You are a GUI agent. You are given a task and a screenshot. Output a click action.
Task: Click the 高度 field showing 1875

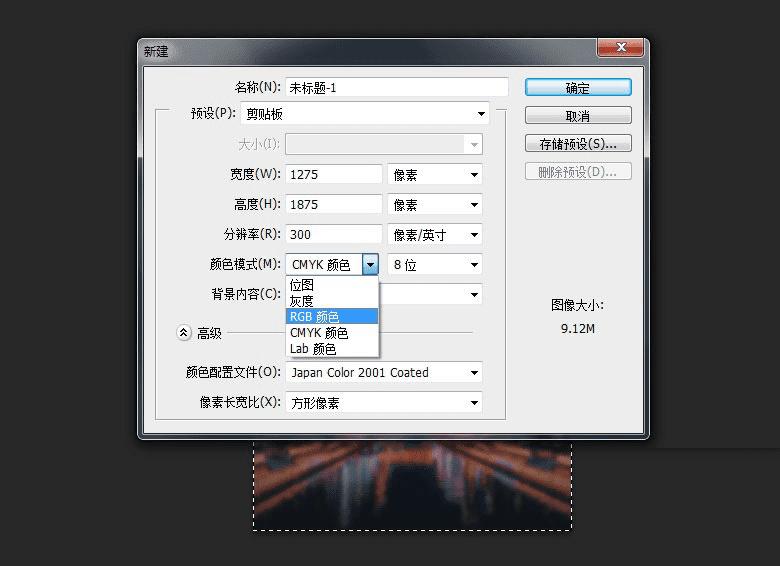(333, 204)
